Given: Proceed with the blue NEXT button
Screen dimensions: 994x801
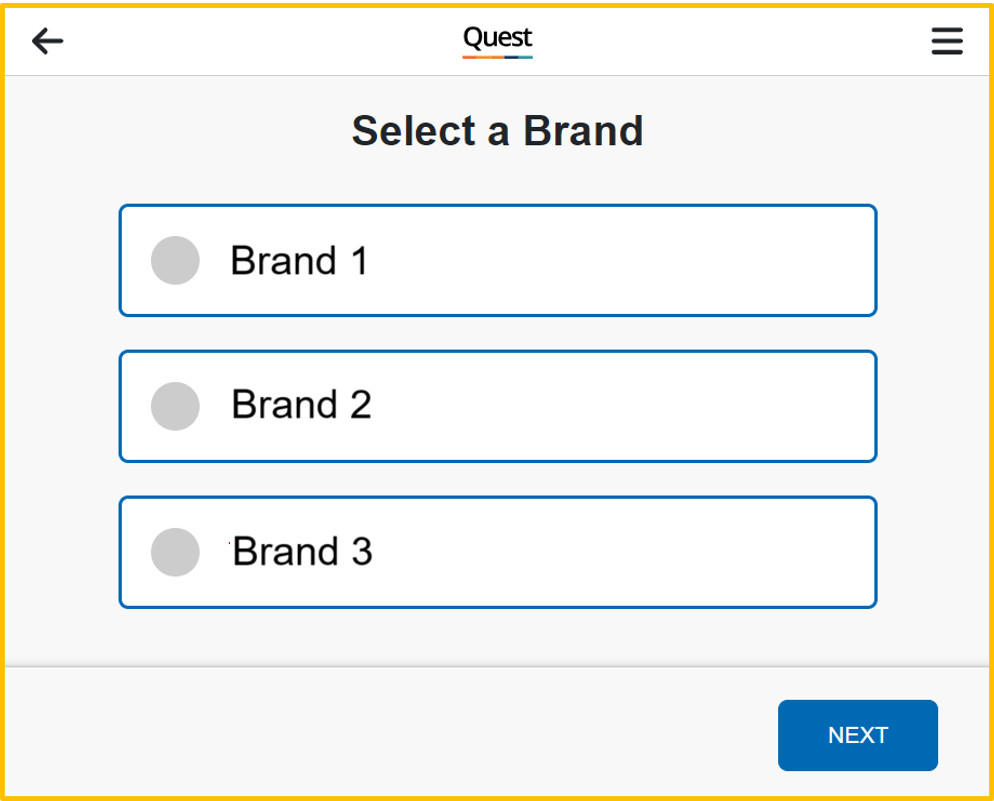Looking at the screenshot, I should click(x=857, y=735).
